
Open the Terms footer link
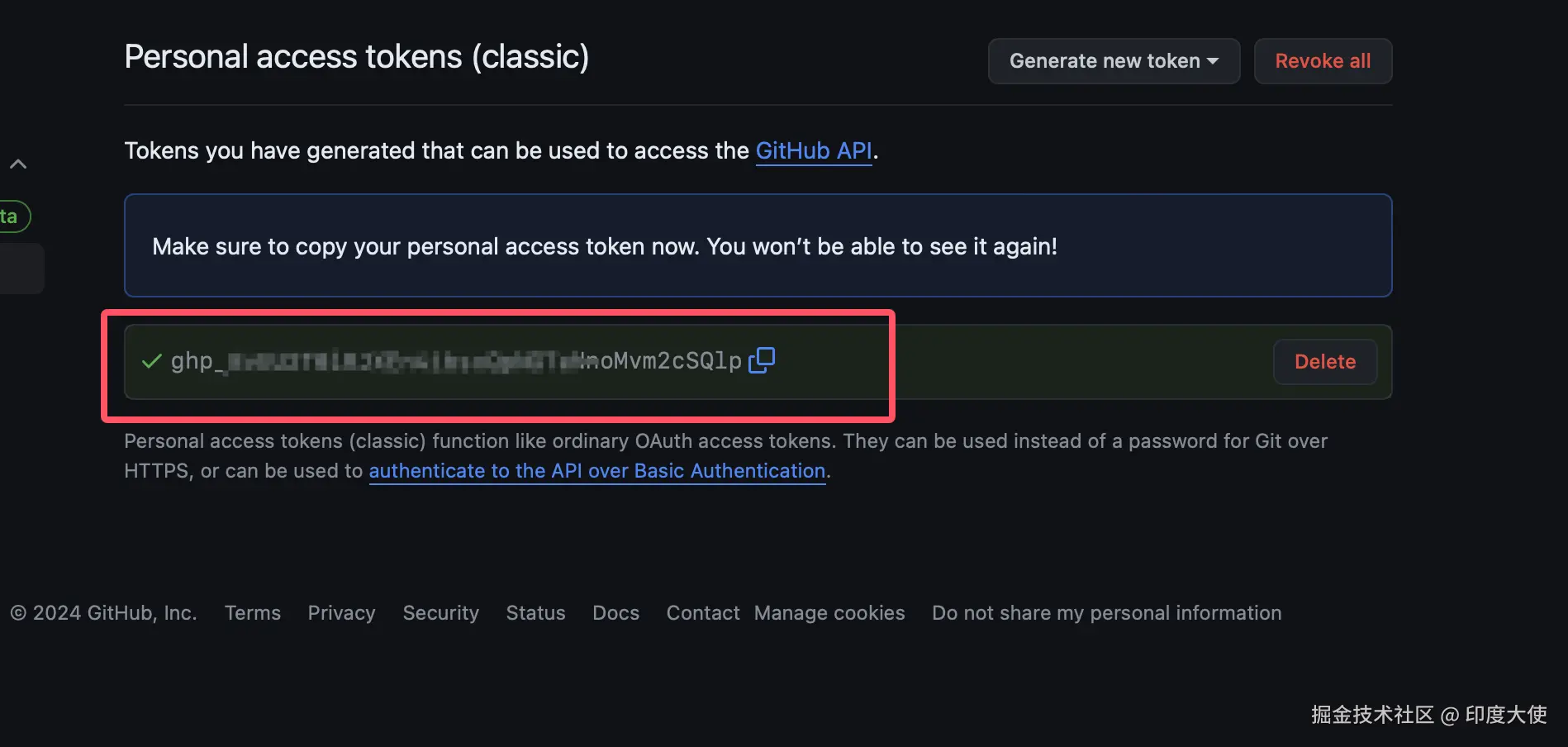click(x=252, y=613)
